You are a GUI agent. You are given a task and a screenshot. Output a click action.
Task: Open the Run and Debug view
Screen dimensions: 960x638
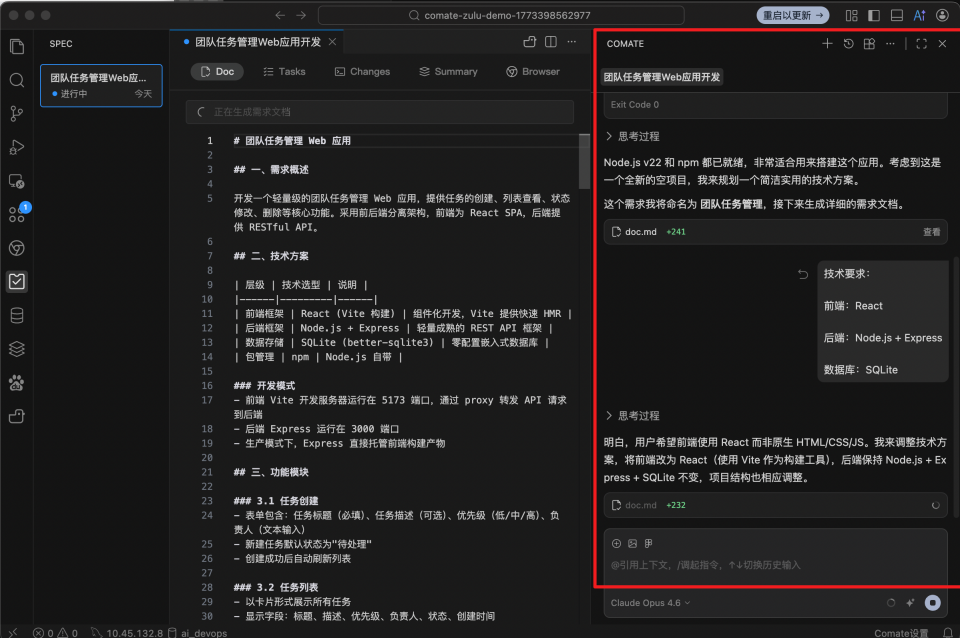pyautogui.click(x=17, y=147)
